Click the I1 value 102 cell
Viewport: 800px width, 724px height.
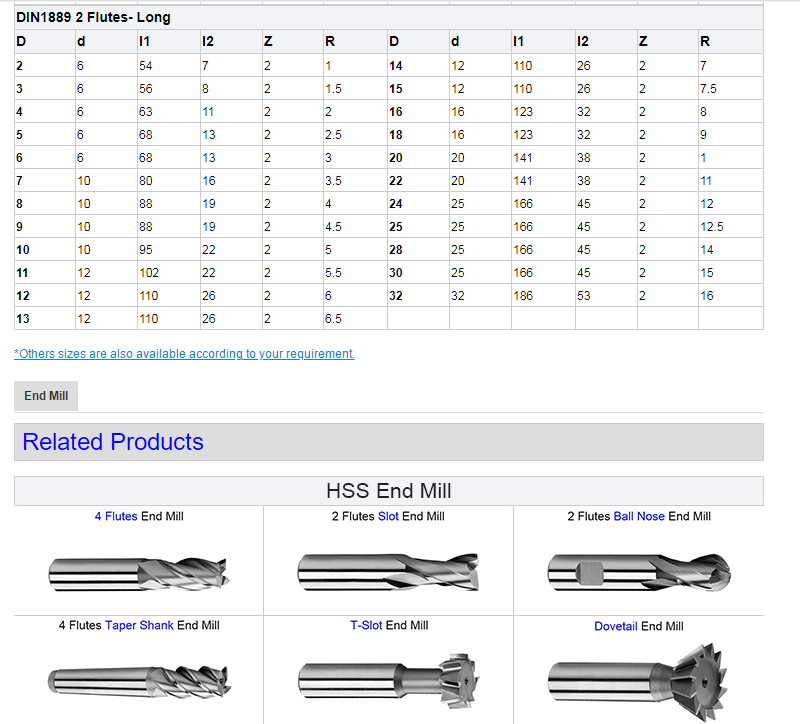[x=168, y=272]
